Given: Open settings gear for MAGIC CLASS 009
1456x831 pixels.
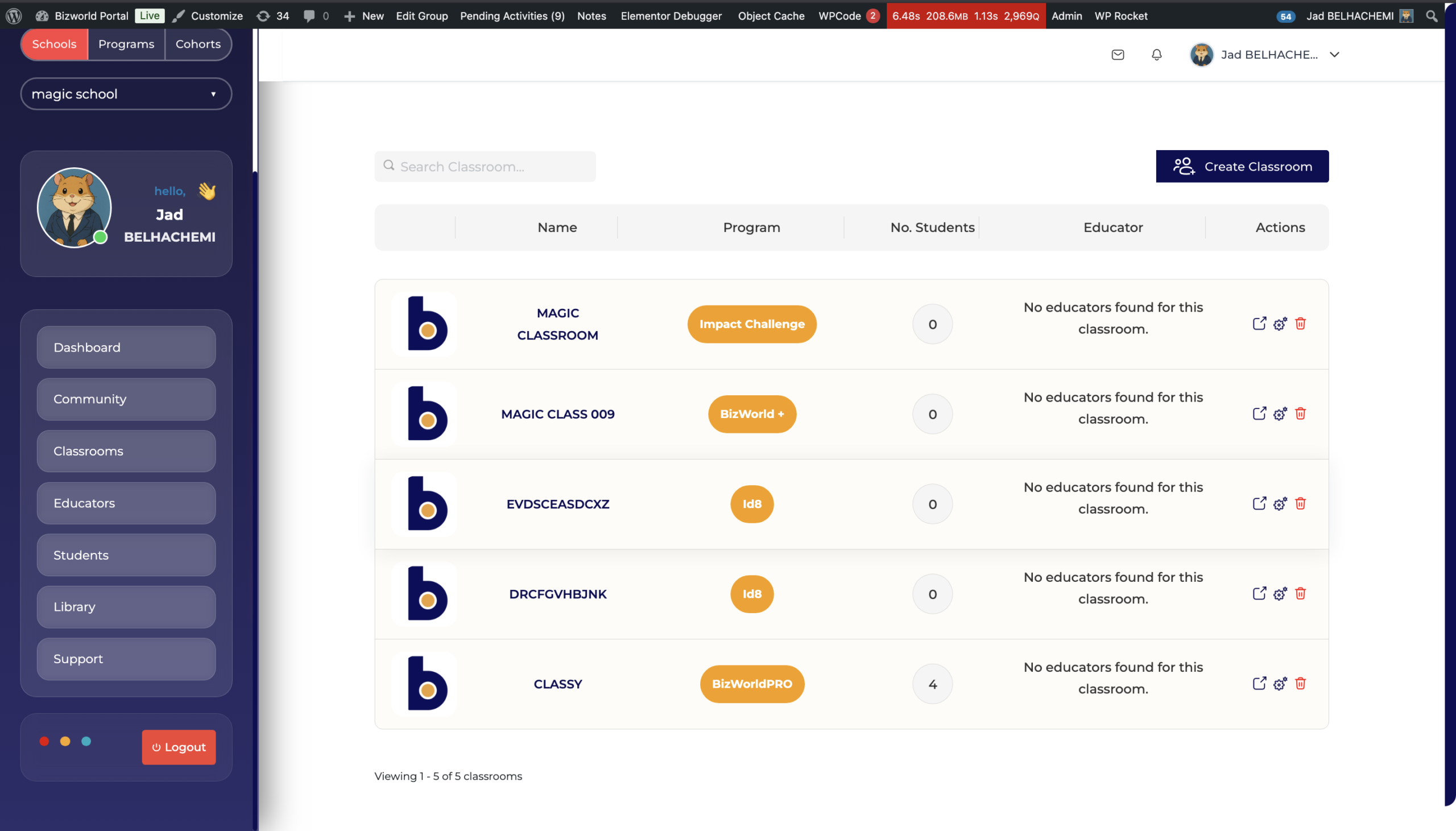Looking at the screenshot, I should click(1280, 414).
